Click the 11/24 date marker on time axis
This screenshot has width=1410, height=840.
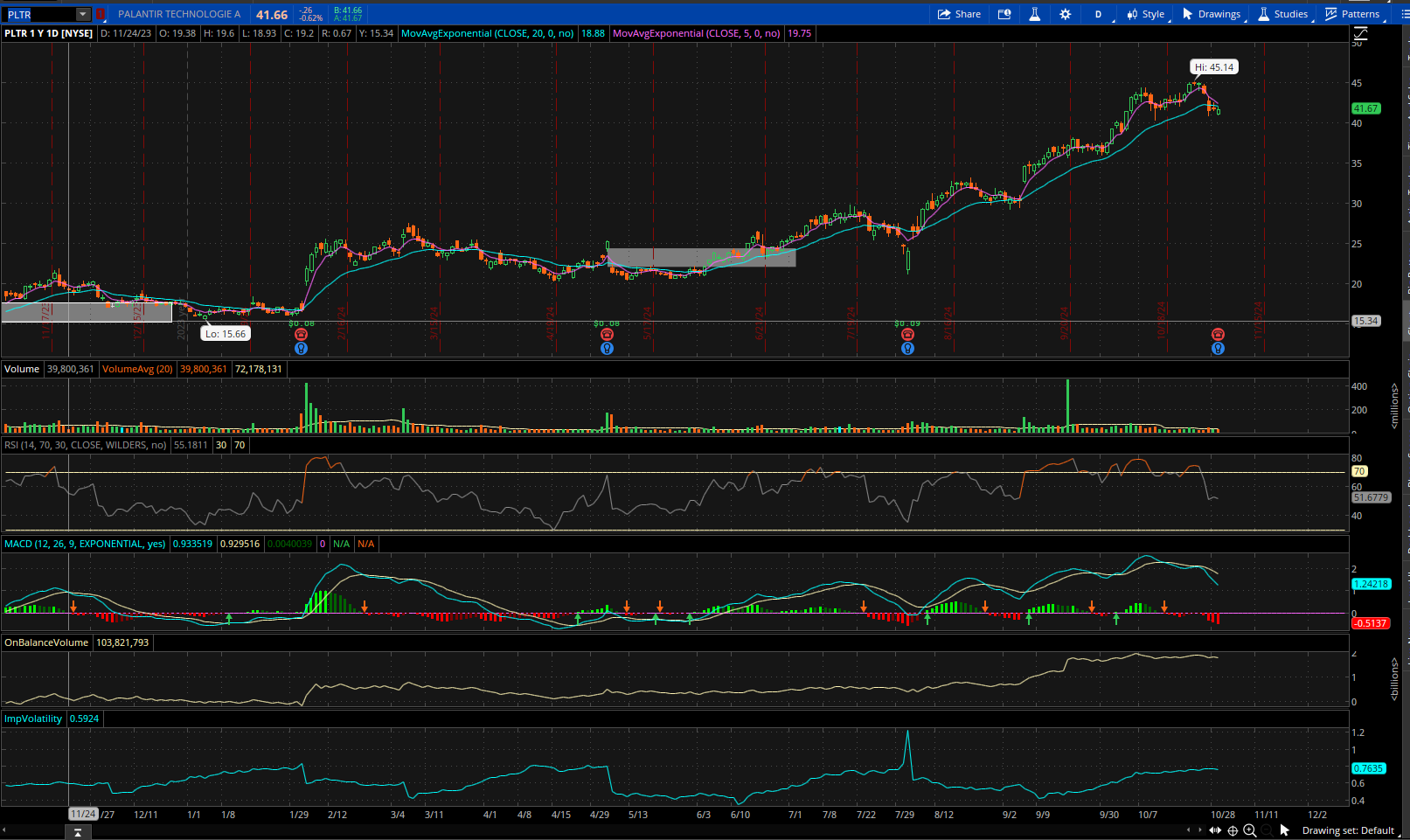pyautogui.click(x=83, y=814)
